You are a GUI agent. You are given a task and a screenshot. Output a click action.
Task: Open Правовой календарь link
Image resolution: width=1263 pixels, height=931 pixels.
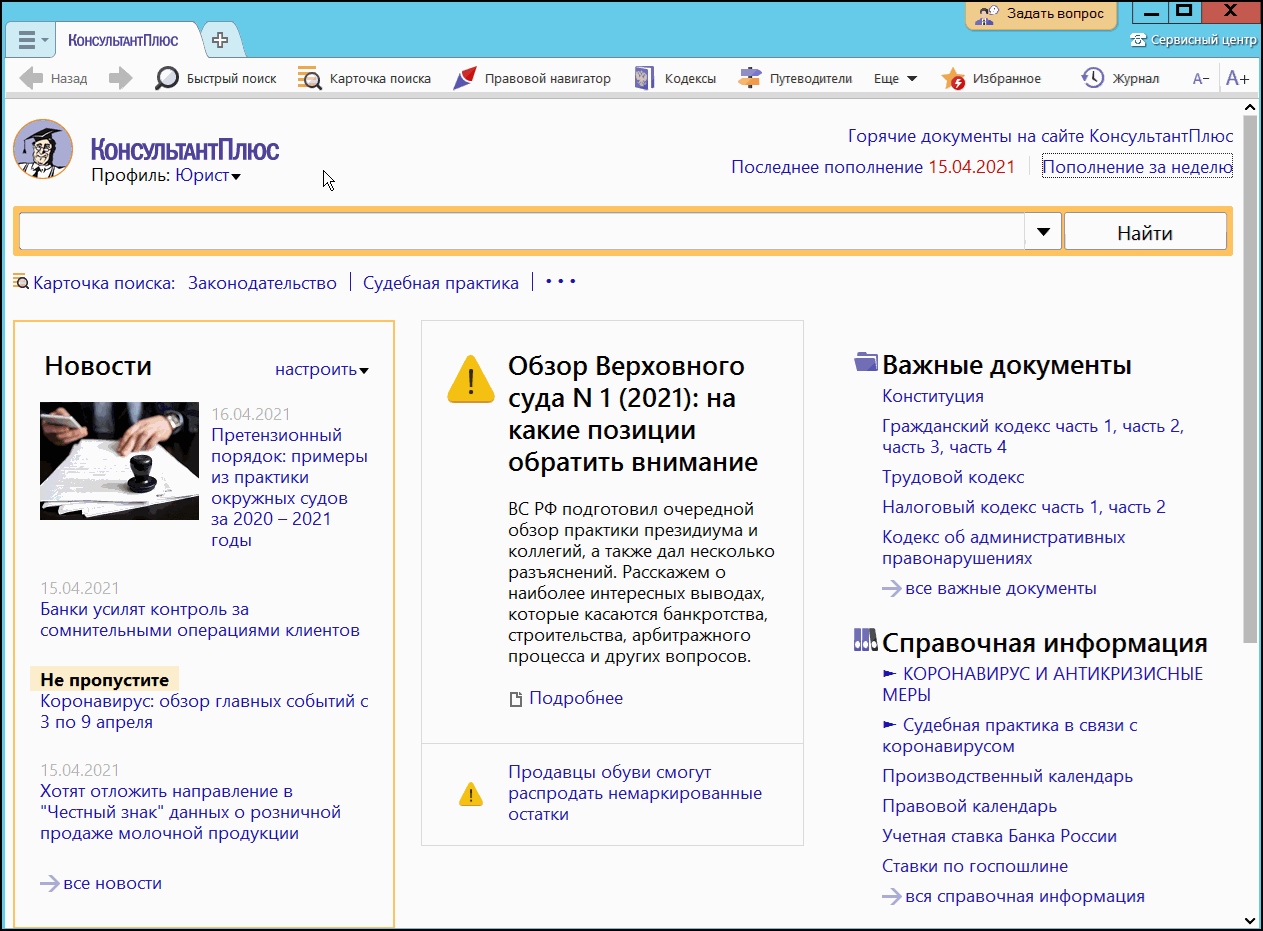(969, 806)
